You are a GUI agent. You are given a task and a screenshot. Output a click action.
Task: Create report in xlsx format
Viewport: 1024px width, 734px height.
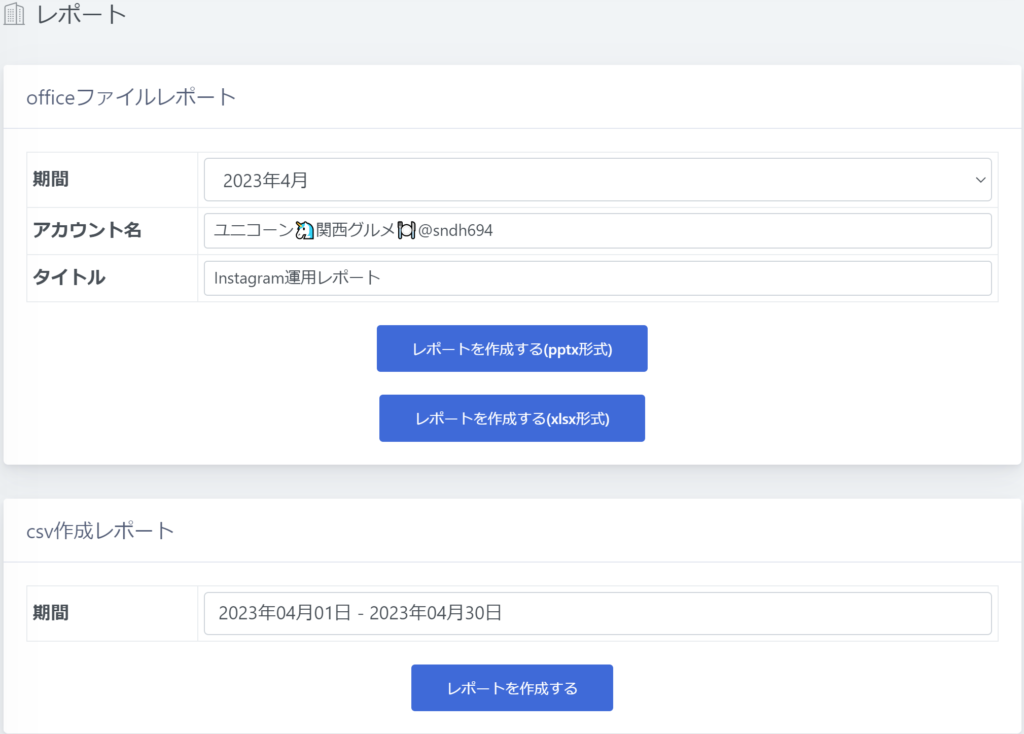pos(512,418)
